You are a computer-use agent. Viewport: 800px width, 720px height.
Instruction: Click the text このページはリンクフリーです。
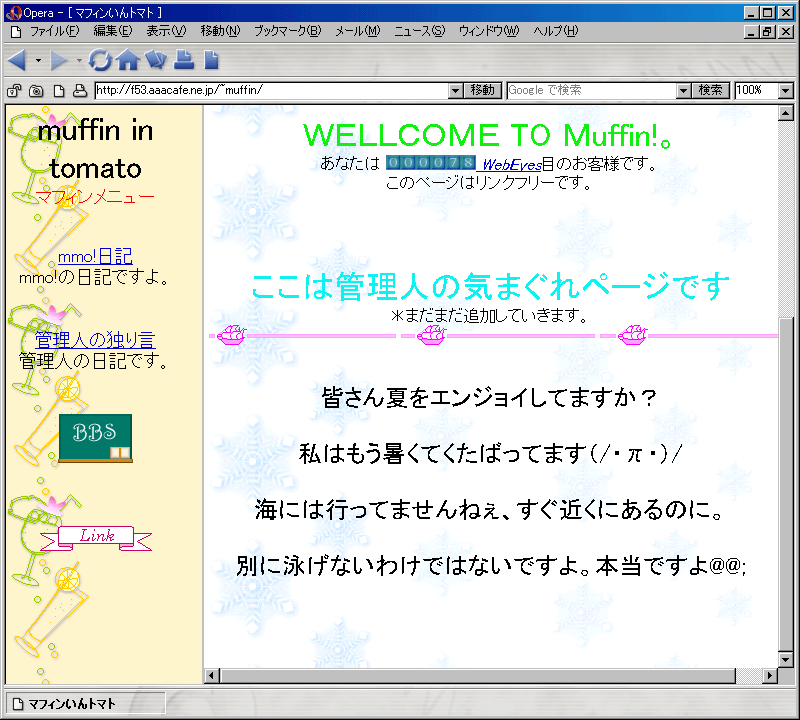(488, 182)
